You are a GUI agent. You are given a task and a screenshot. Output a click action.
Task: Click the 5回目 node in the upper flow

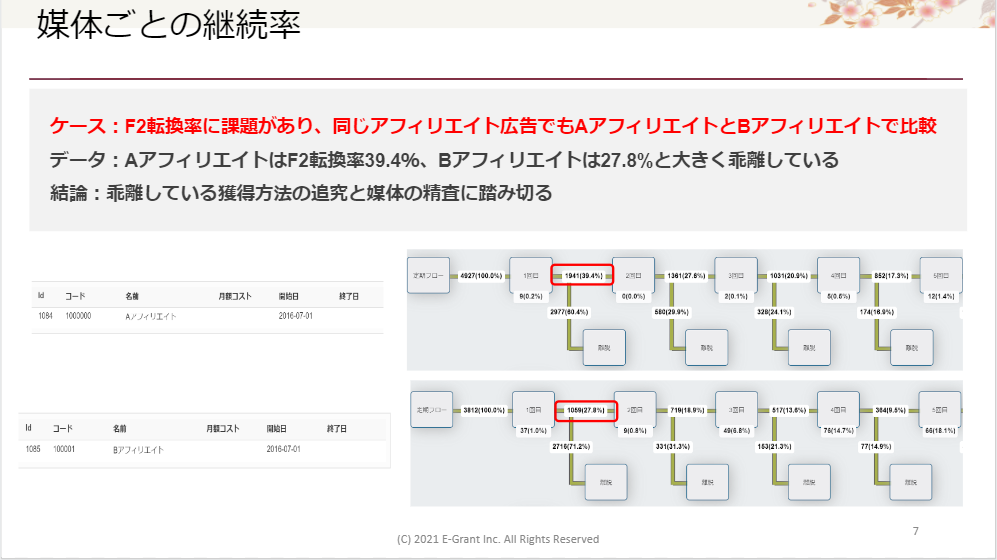[940, 275]
